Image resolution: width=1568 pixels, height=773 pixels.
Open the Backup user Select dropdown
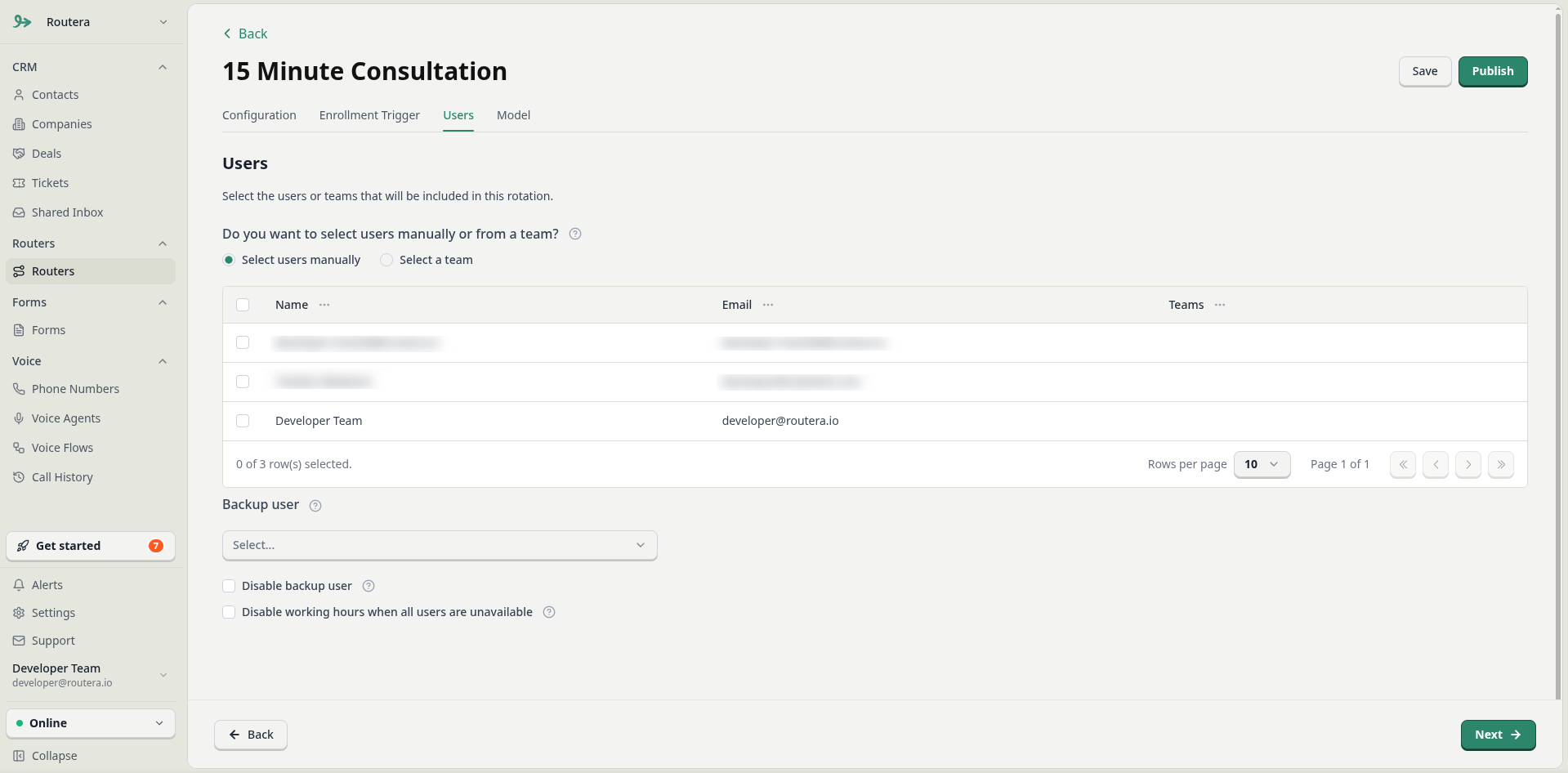[x=440, y=545]
